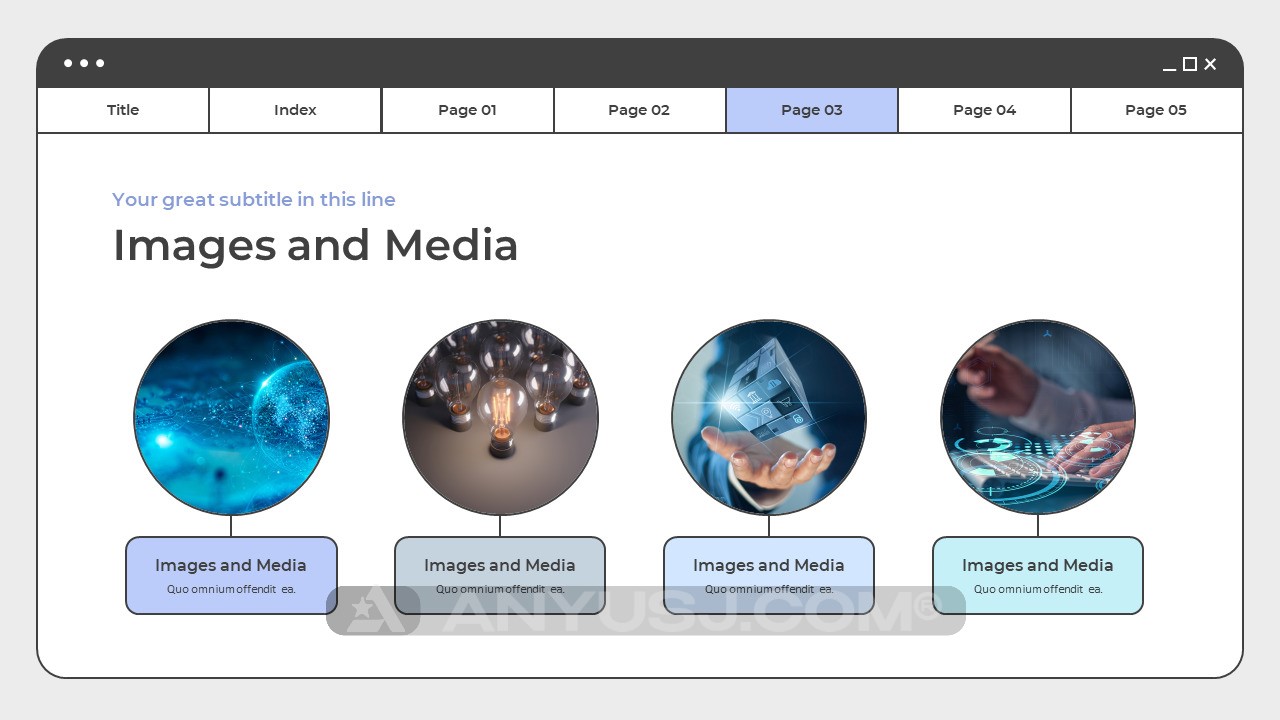Click the maximize square icon

point(1190,64)
